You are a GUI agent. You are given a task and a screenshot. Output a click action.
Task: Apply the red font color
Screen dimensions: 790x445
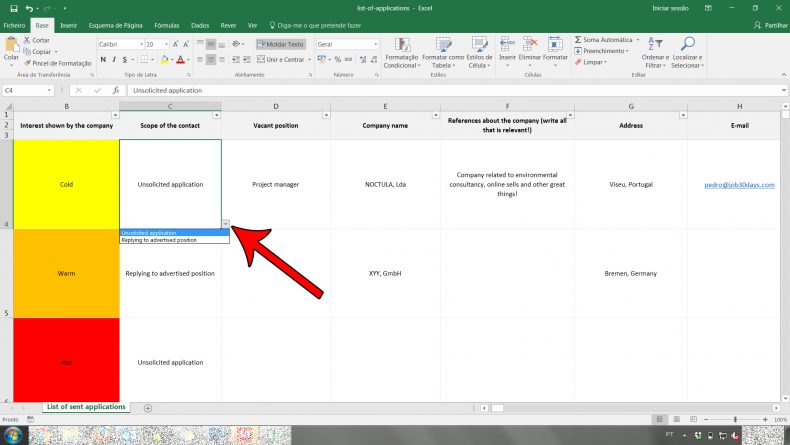pyautogui.click(x=180, y=59)
